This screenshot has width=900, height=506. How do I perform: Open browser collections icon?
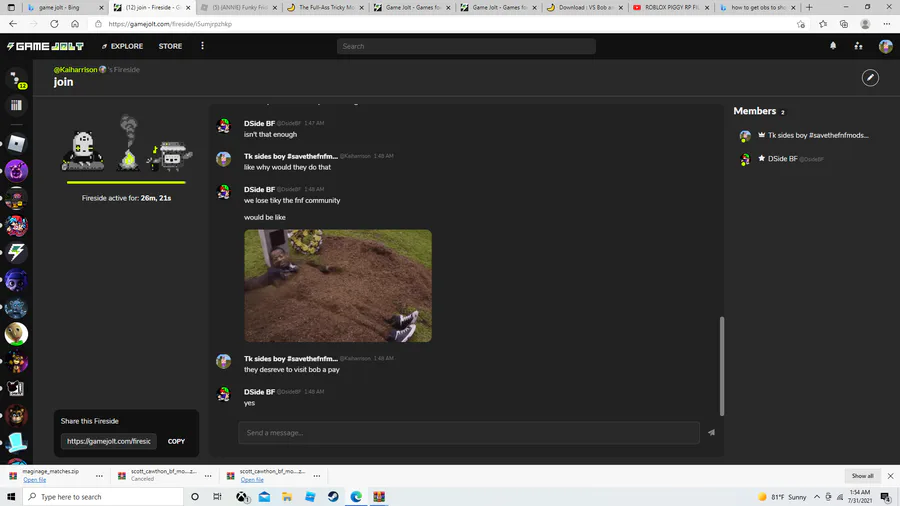point(844,24)
